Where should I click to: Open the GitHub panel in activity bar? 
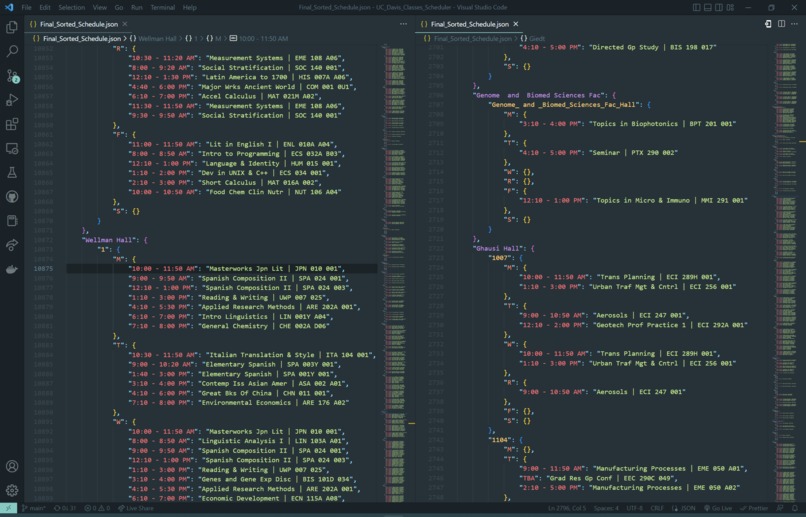coord(12,197)
